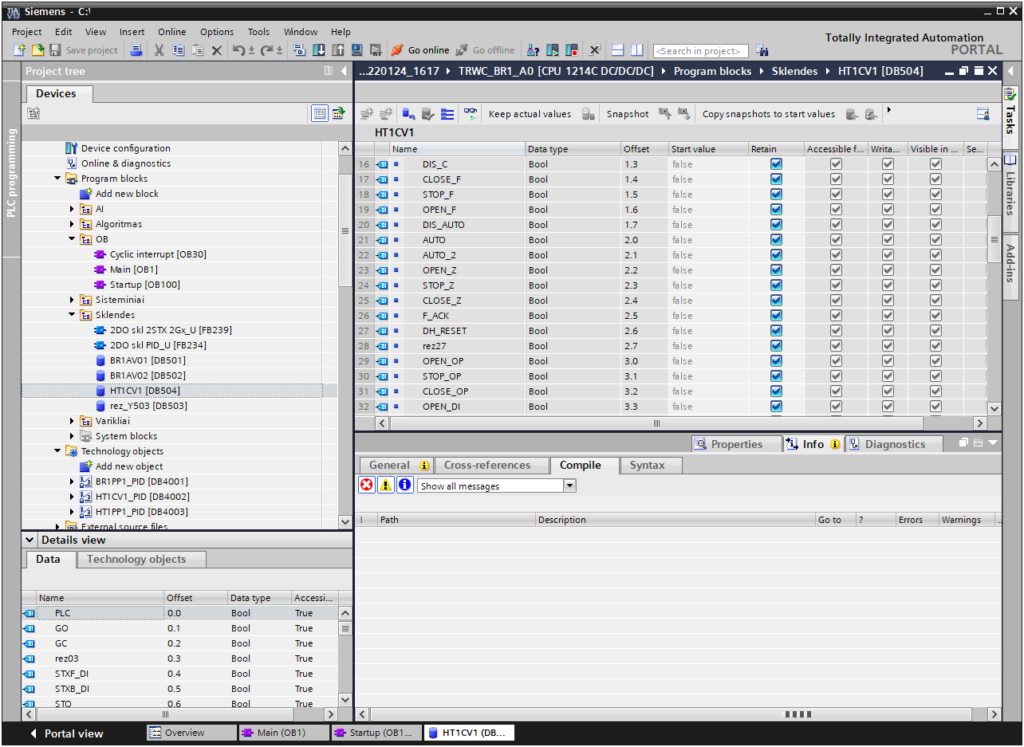Click the Upload from device icon

338,50
